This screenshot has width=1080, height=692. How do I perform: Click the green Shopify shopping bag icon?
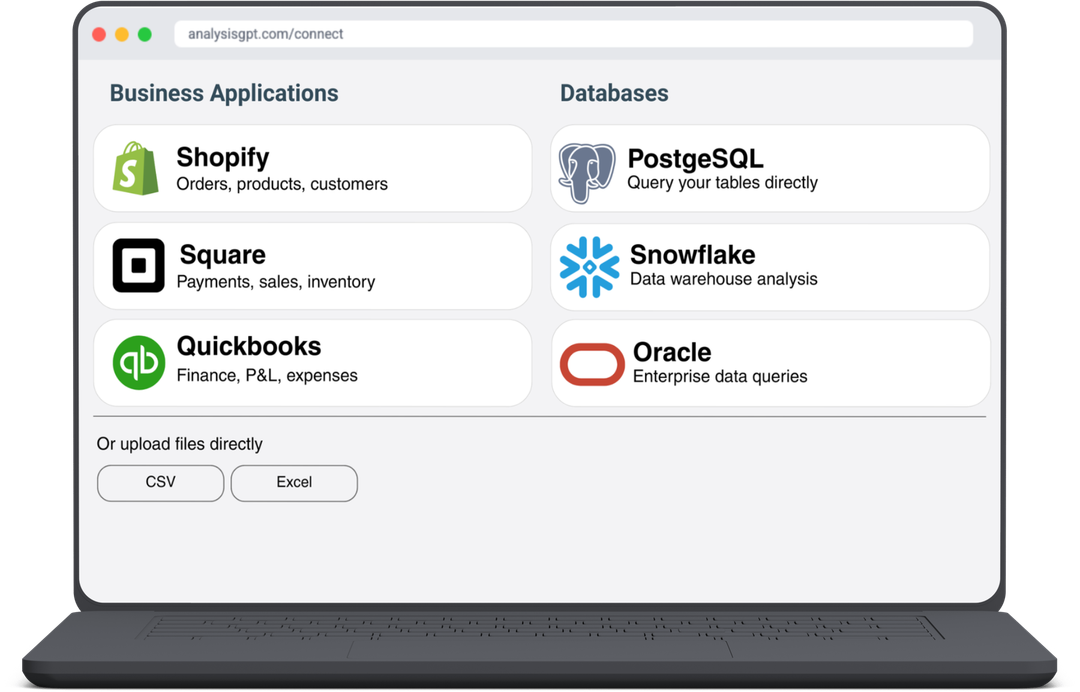click(136, 168)
